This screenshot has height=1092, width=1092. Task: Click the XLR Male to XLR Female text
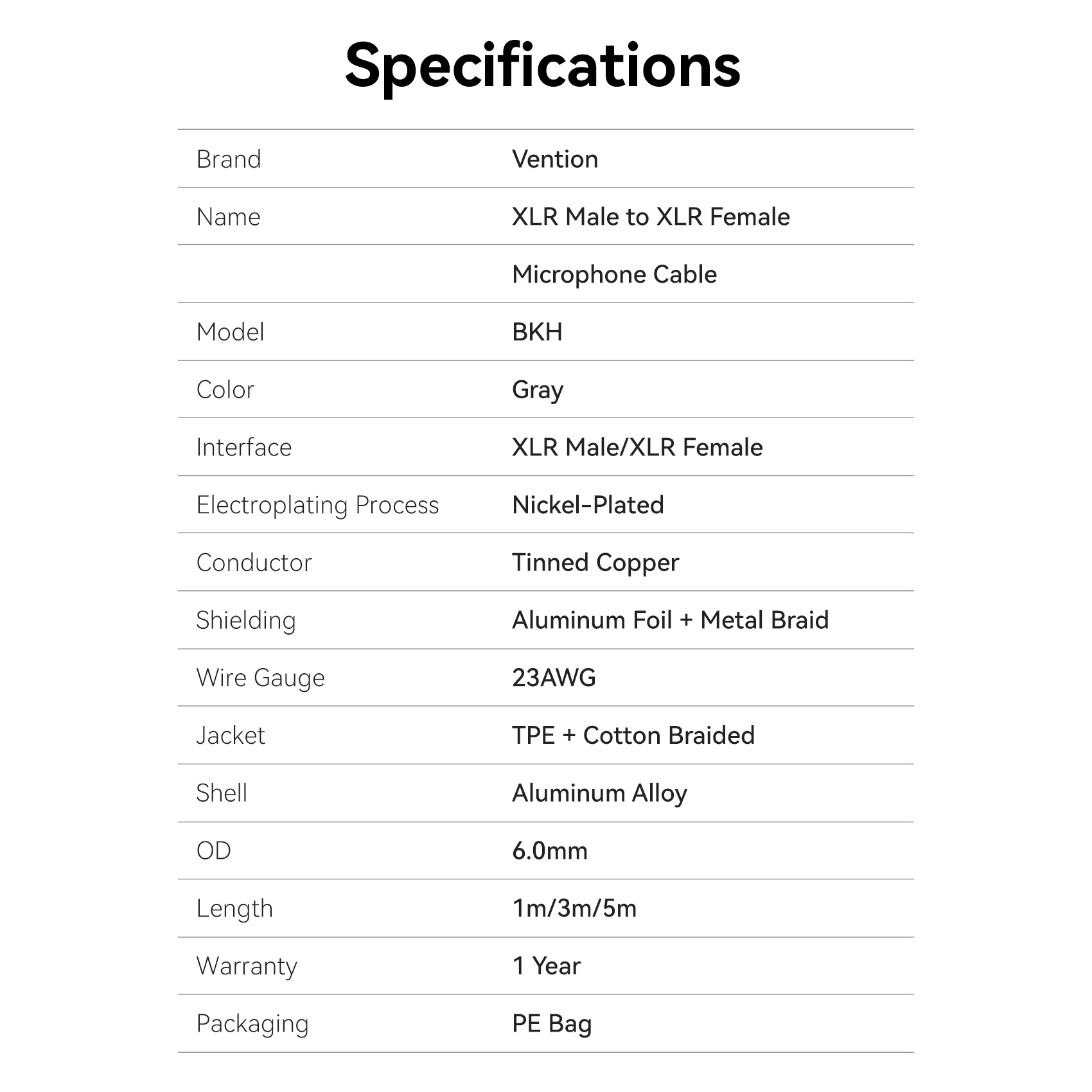[651, 217]
